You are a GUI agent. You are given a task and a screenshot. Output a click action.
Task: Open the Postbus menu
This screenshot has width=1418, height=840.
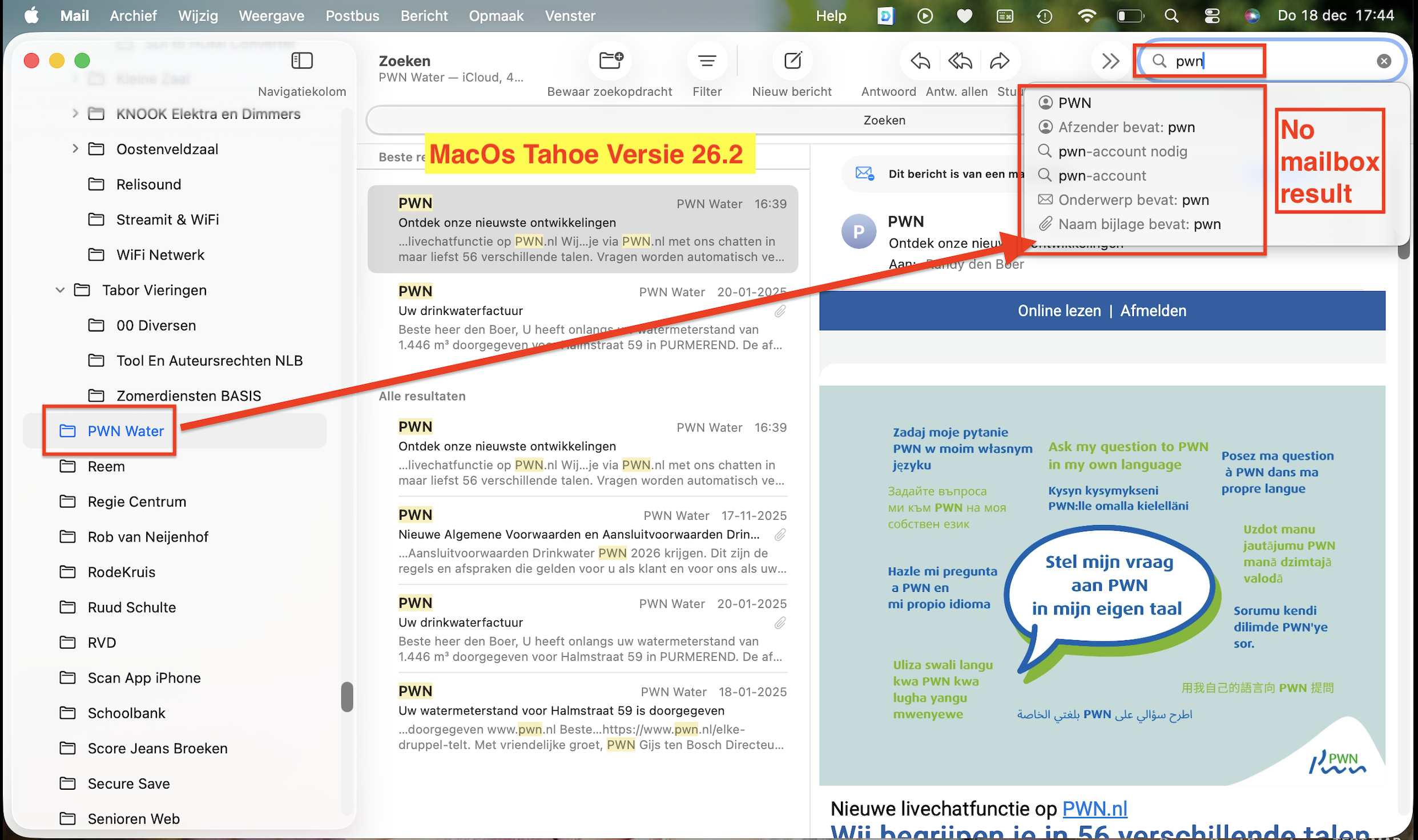(x=352, y=16)
